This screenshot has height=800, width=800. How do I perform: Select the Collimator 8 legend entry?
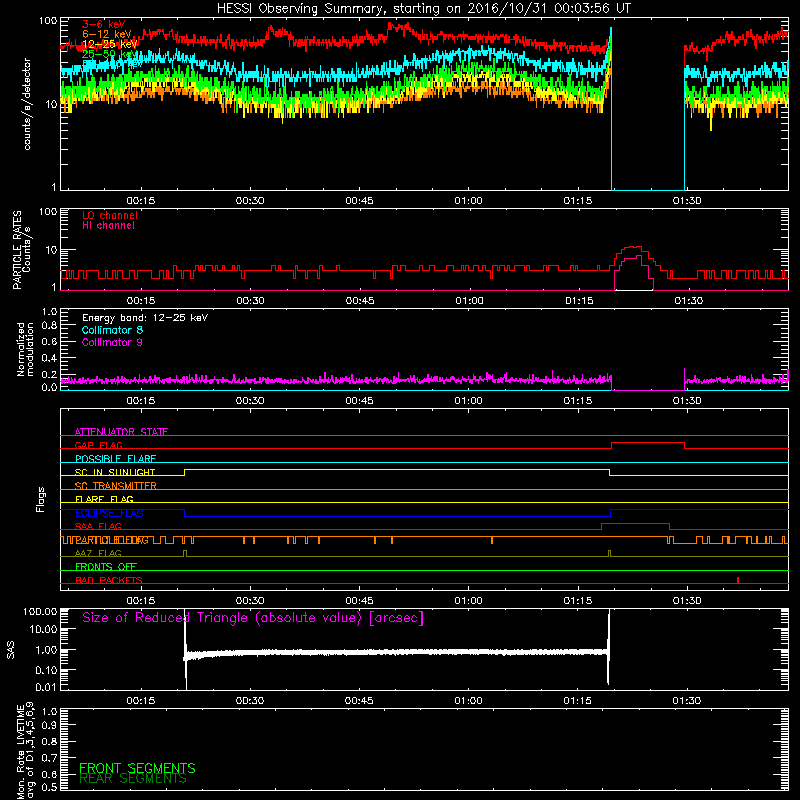[x=112, y=330]
